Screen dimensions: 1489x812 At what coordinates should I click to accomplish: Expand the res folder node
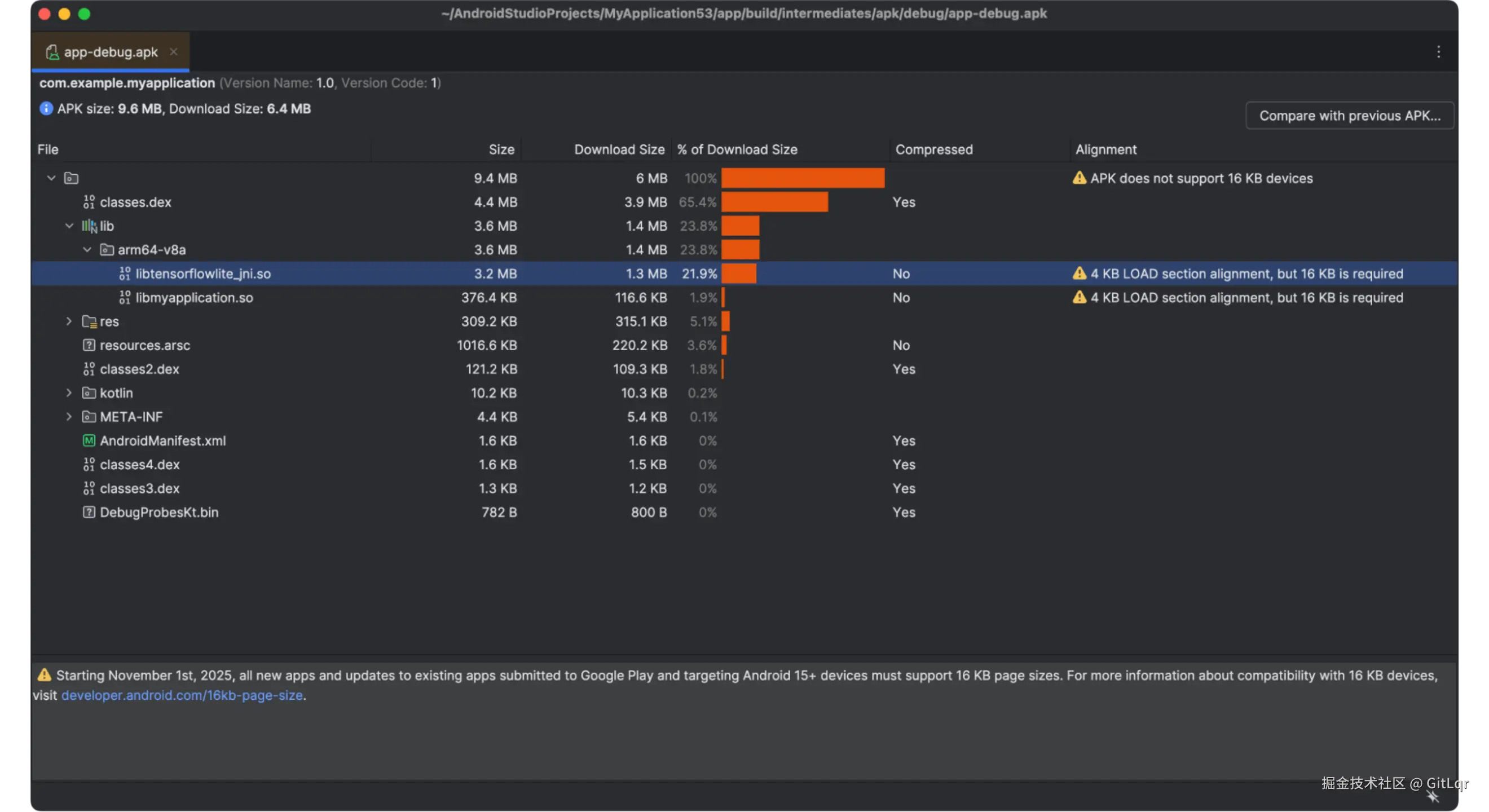click(69, 321)
